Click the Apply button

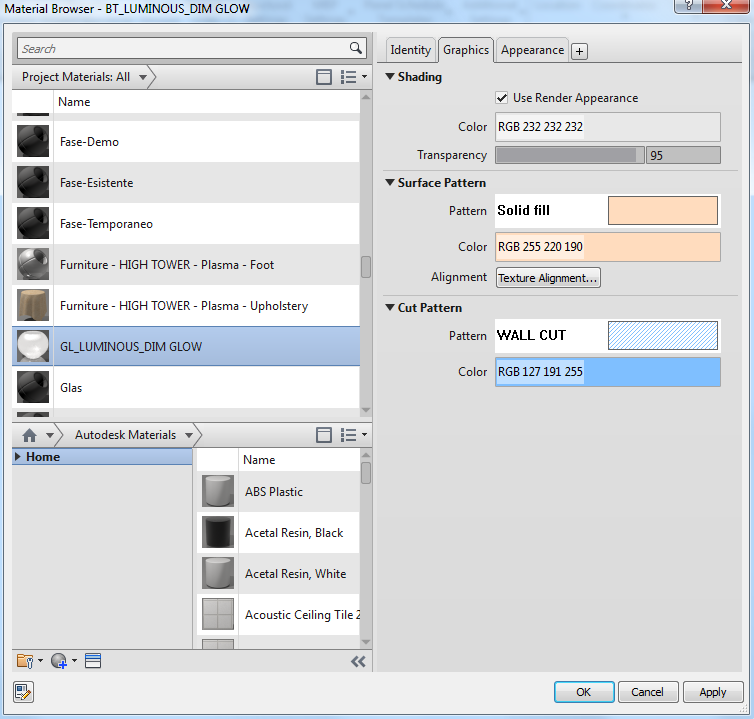[713, 692]
